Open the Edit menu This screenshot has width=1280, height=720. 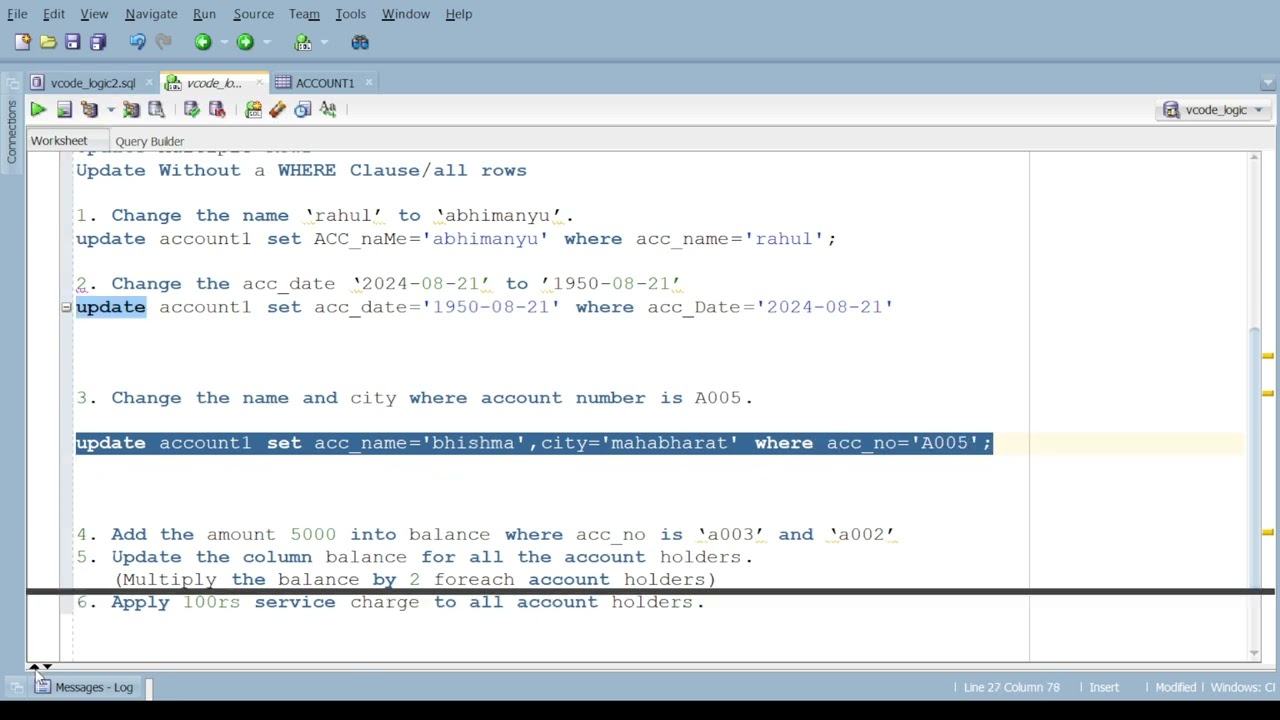[x=53, y=14]
